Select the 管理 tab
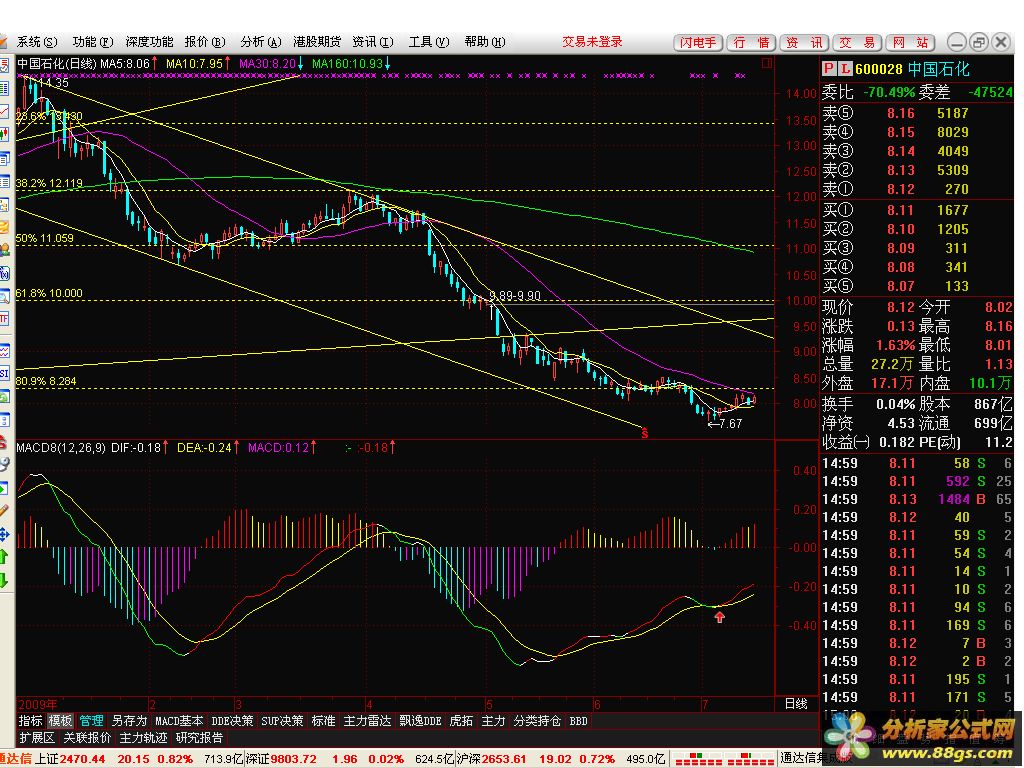 (91, 721)
